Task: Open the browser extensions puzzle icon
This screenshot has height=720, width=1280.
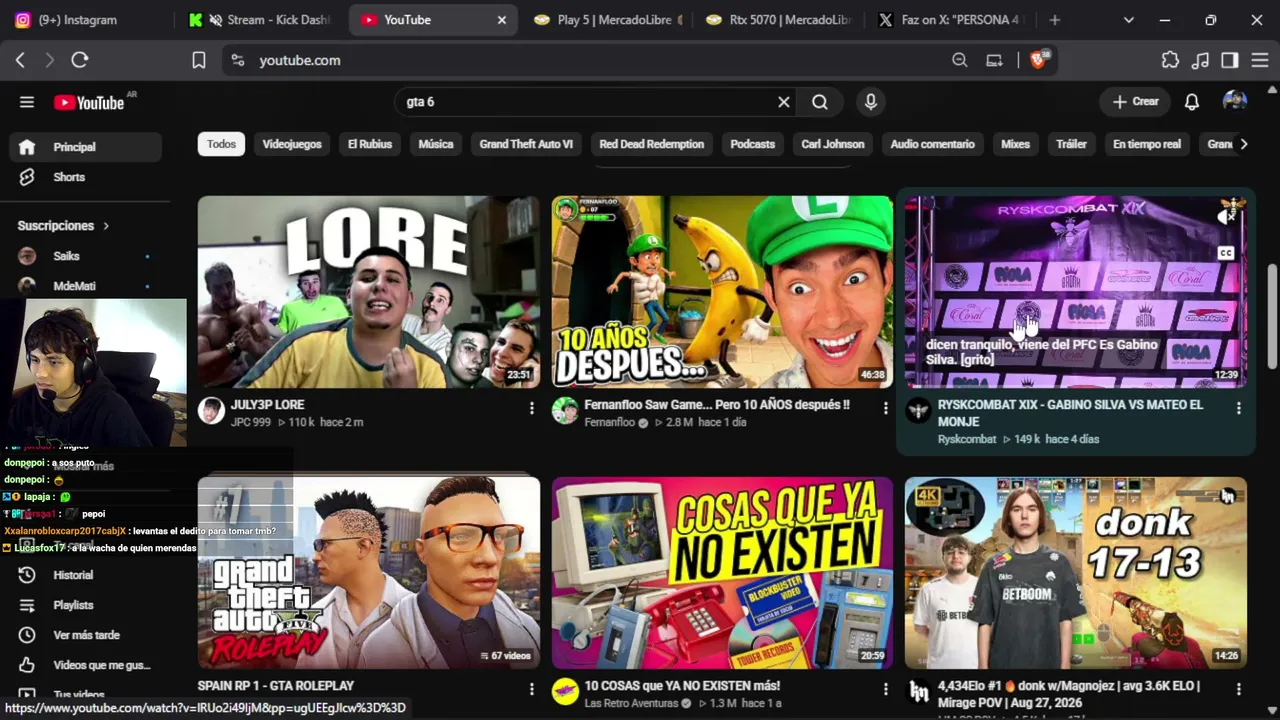Action: coord(1170,60)
